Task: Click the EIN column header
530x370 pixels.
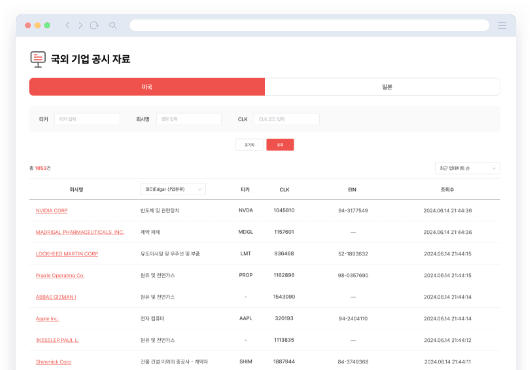Action: tap(352, 190)
